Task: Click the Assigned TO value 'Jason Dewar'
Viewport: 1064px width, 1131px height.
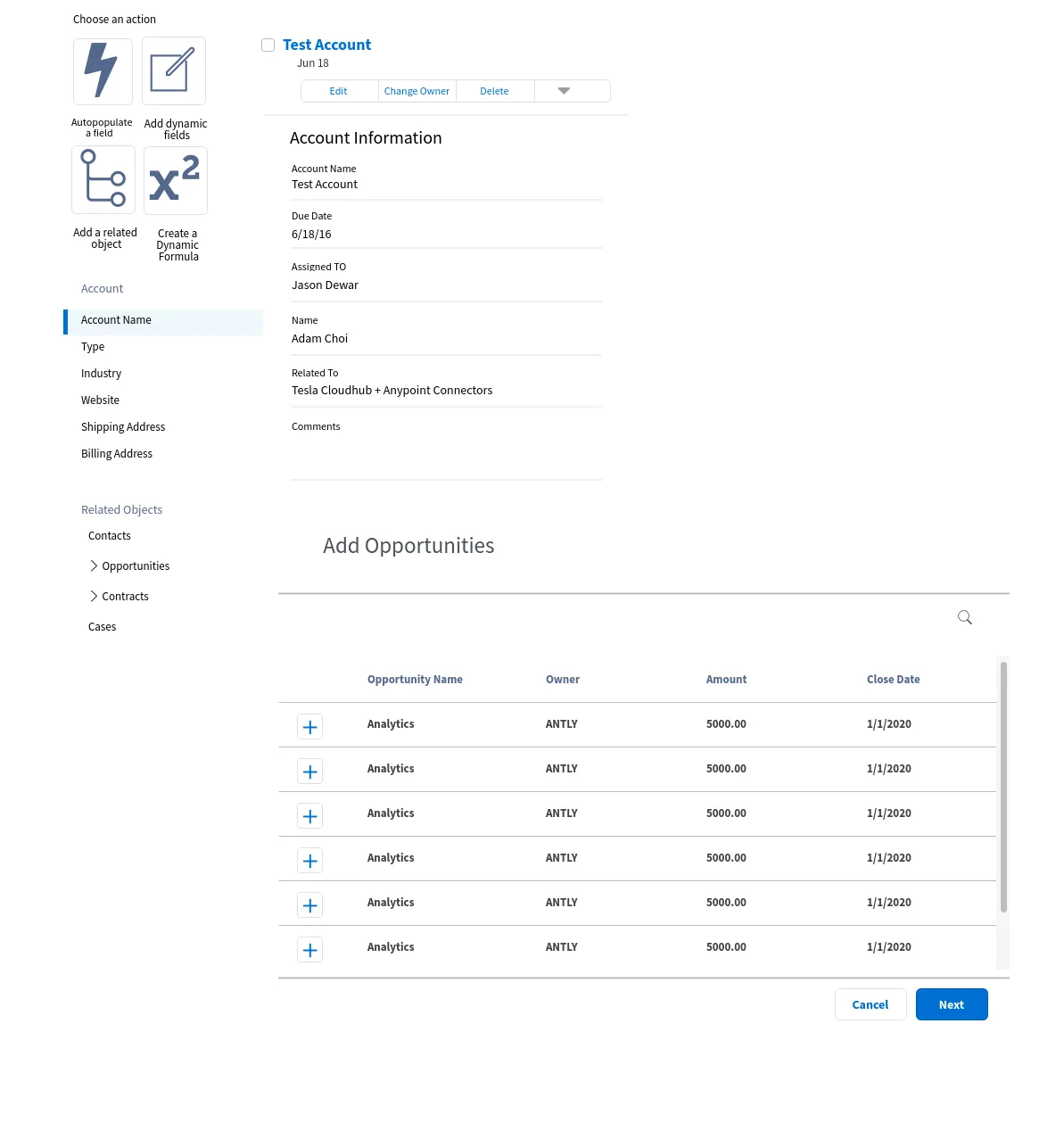Action: tap(325, 285)
